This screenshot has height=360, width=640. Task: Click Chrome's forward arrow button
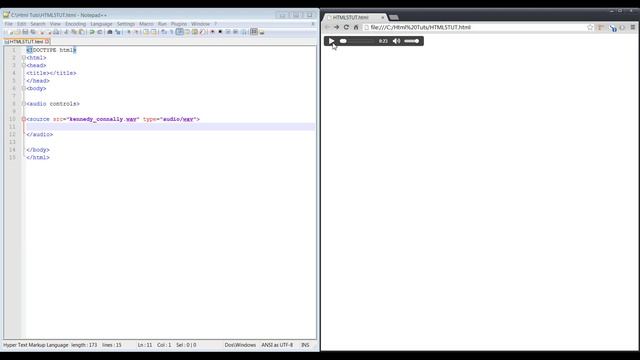tap(336, 27)
